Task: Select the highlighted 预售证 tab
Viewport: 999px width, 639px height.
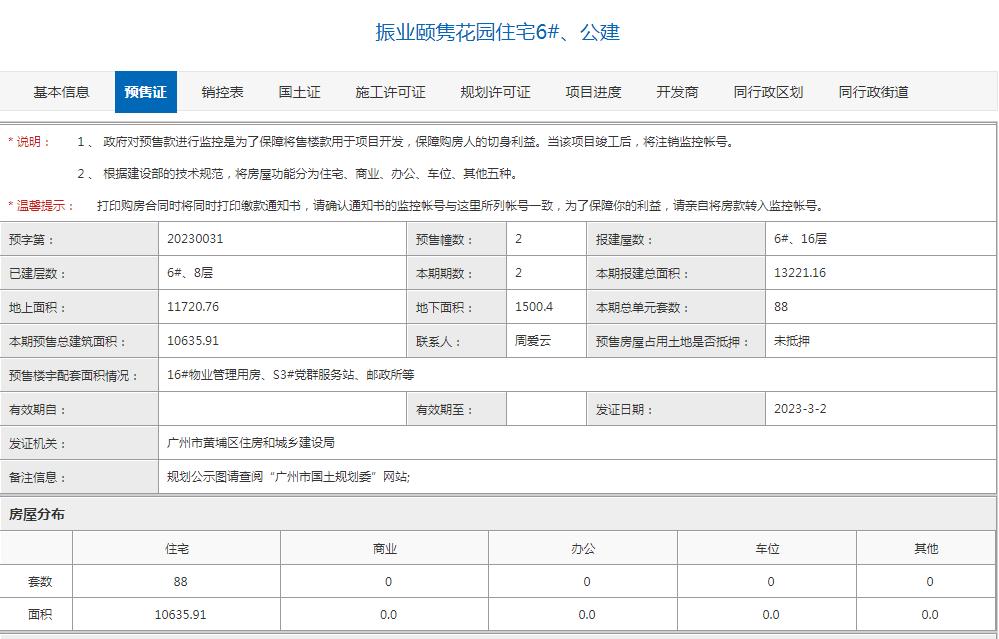Action: (x=145, y=90)
